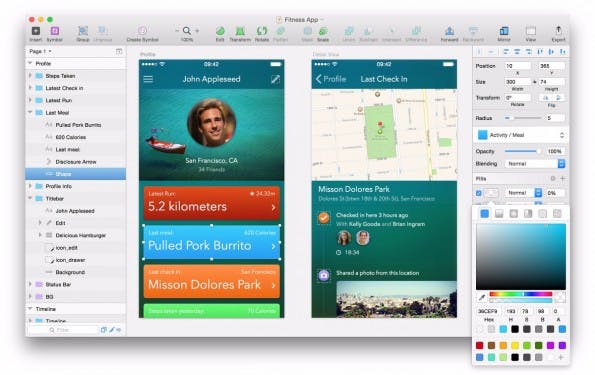Select the Background layer
The image size is (595, 375).
tap(76, 272)
